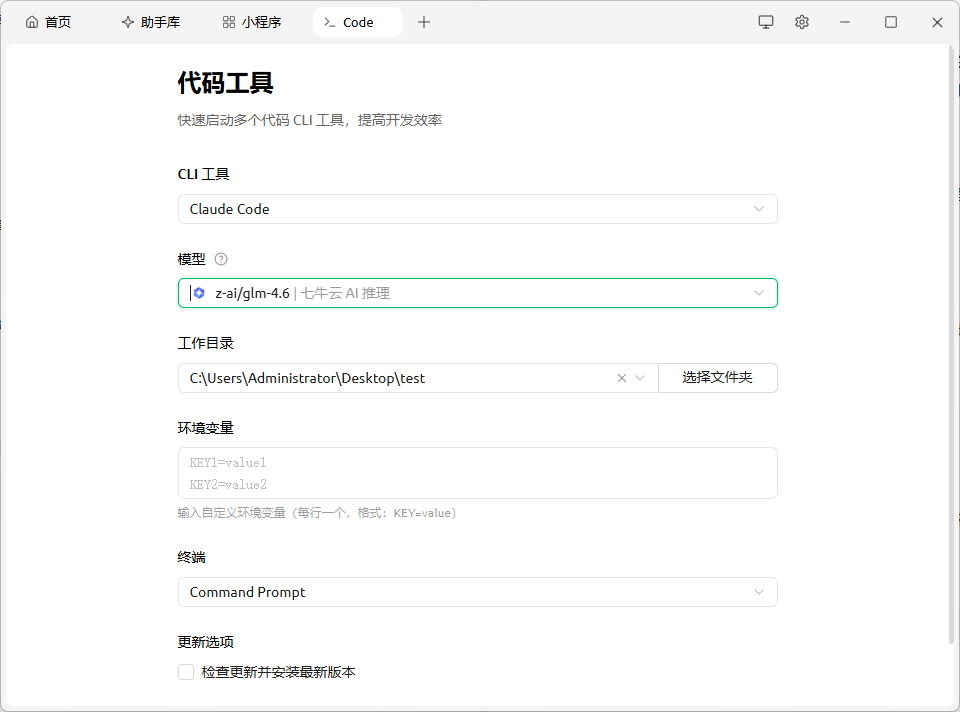Click the 选择文件夹 button
The image size is (960, 712).
point(717,378)
